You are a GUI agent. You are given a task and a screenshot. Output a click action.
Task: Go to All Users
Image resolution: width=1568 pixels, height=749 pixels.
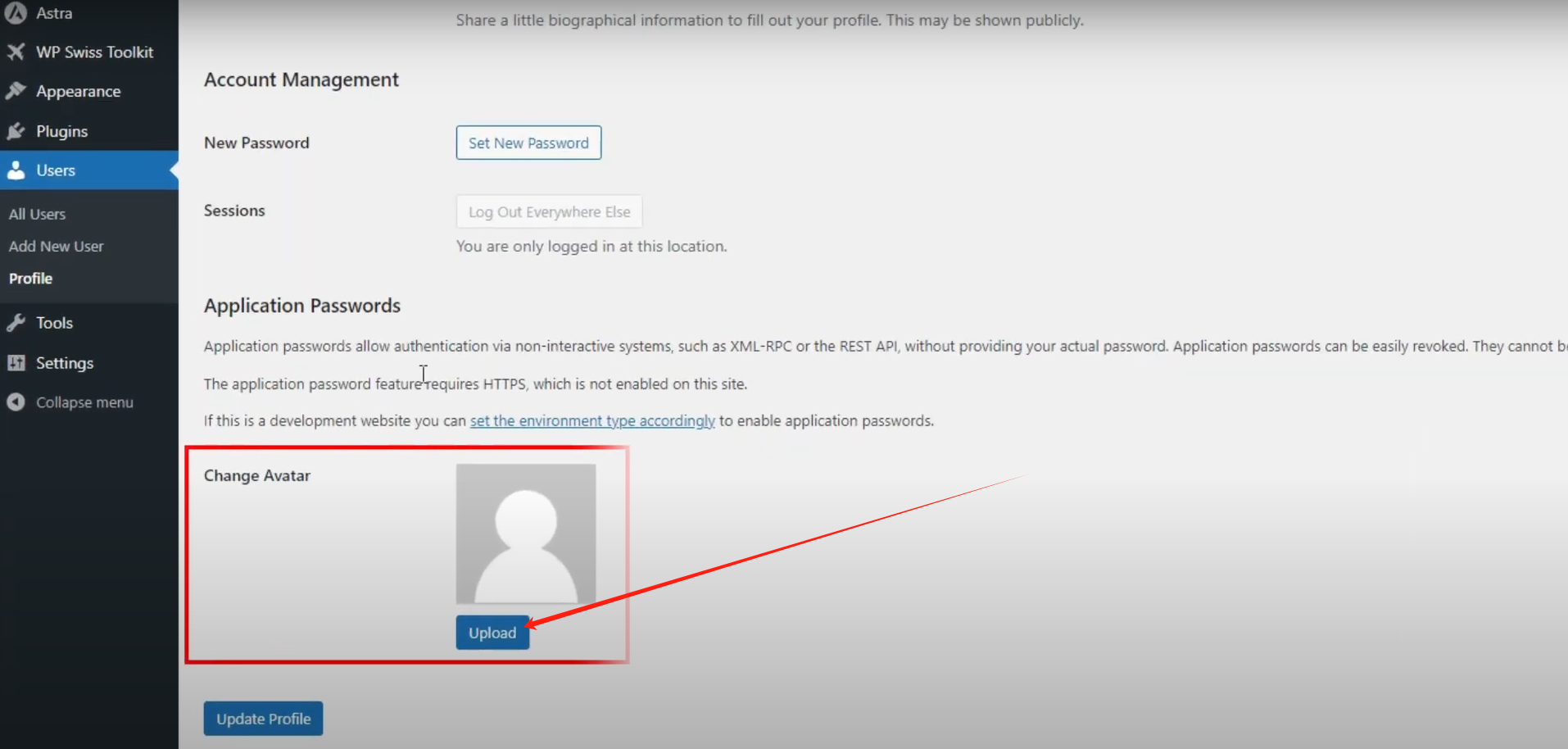(37, 213)
